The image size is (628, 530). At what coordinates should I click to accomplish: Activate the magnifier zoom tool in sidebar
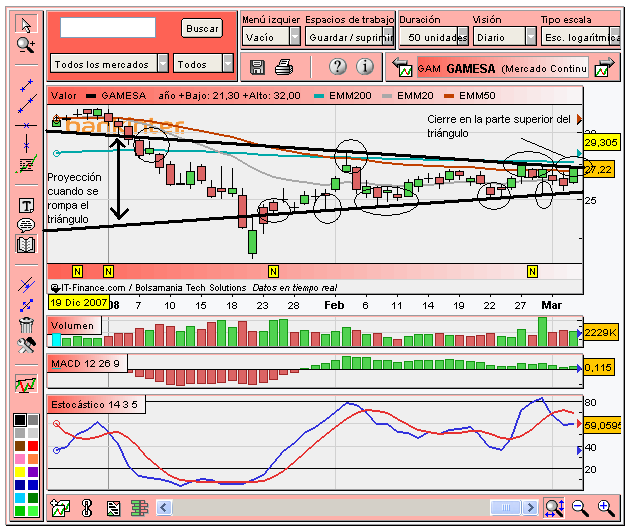pos(26,45)
